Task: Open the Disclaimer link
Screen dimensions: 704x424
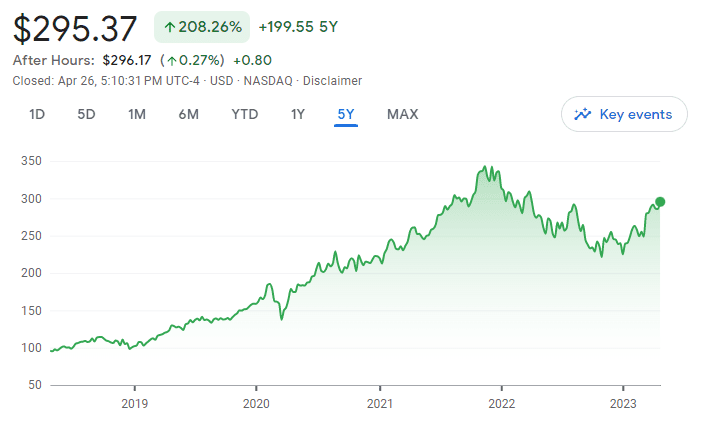Action: pos(332,80)
